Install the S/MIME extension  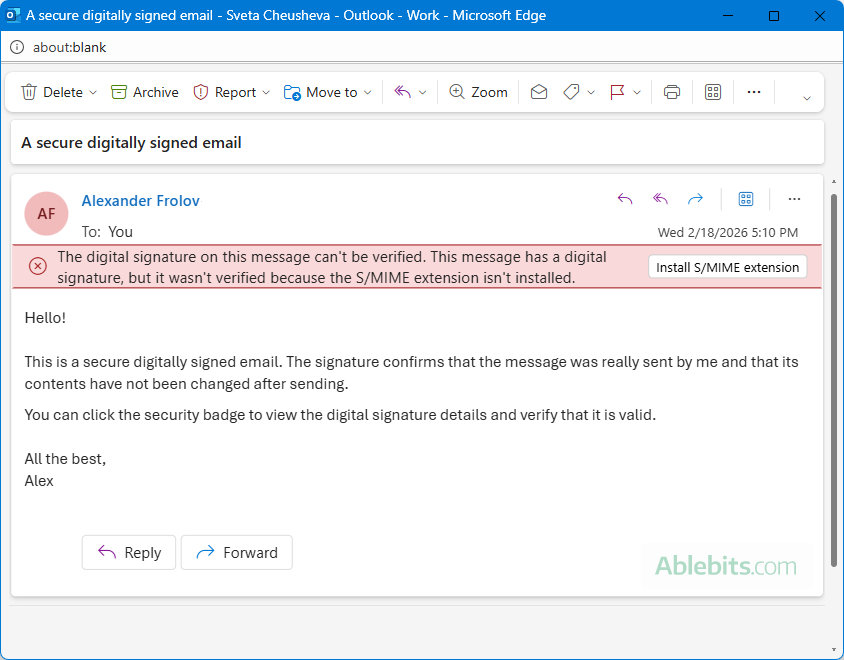[x=727, y=266]
